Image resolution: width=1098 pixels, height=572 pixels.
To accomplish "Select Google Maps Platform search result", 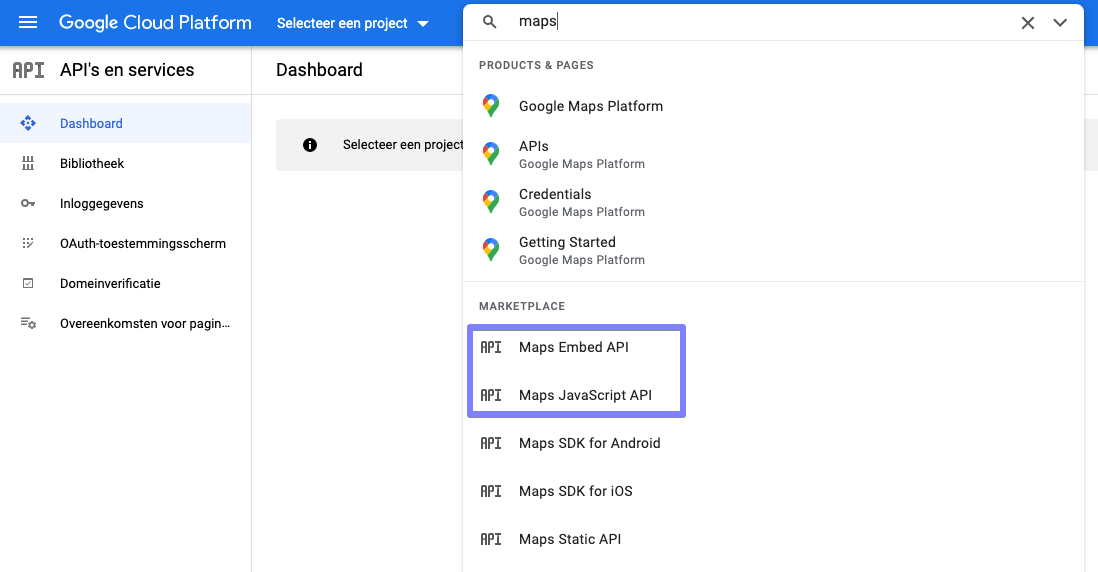I will [x=590, y=106].
